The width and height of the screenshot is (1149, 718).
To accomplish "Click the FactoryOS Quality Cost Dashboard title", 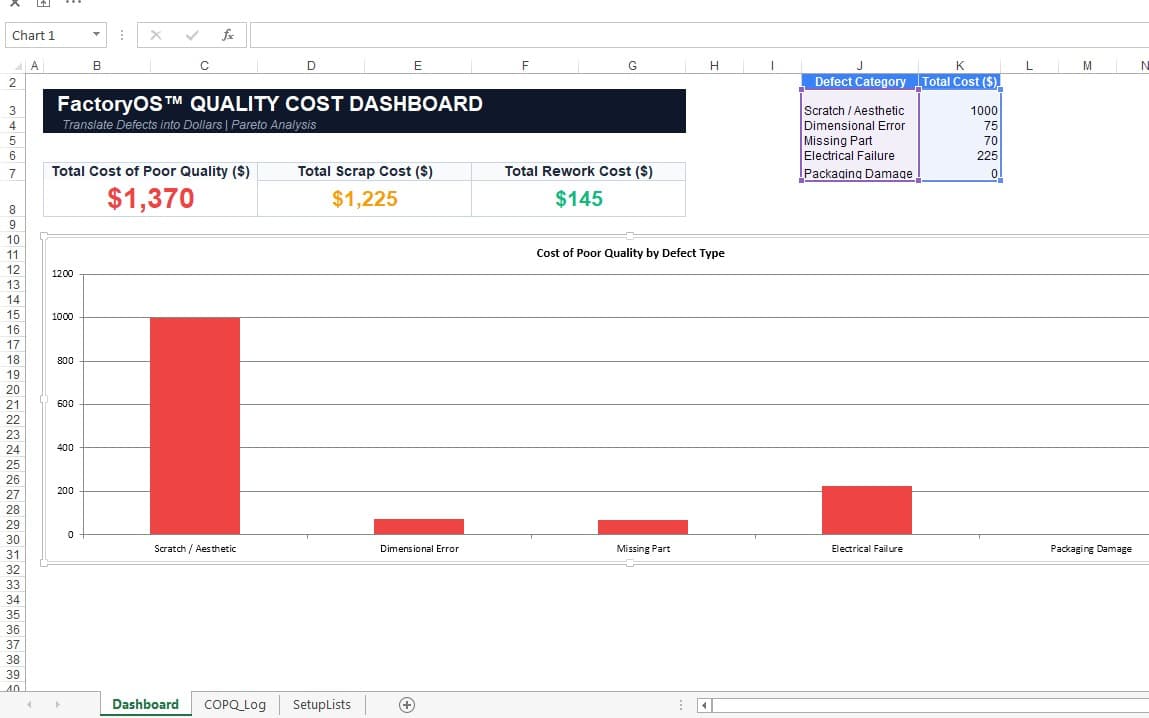I will point(270,104).
